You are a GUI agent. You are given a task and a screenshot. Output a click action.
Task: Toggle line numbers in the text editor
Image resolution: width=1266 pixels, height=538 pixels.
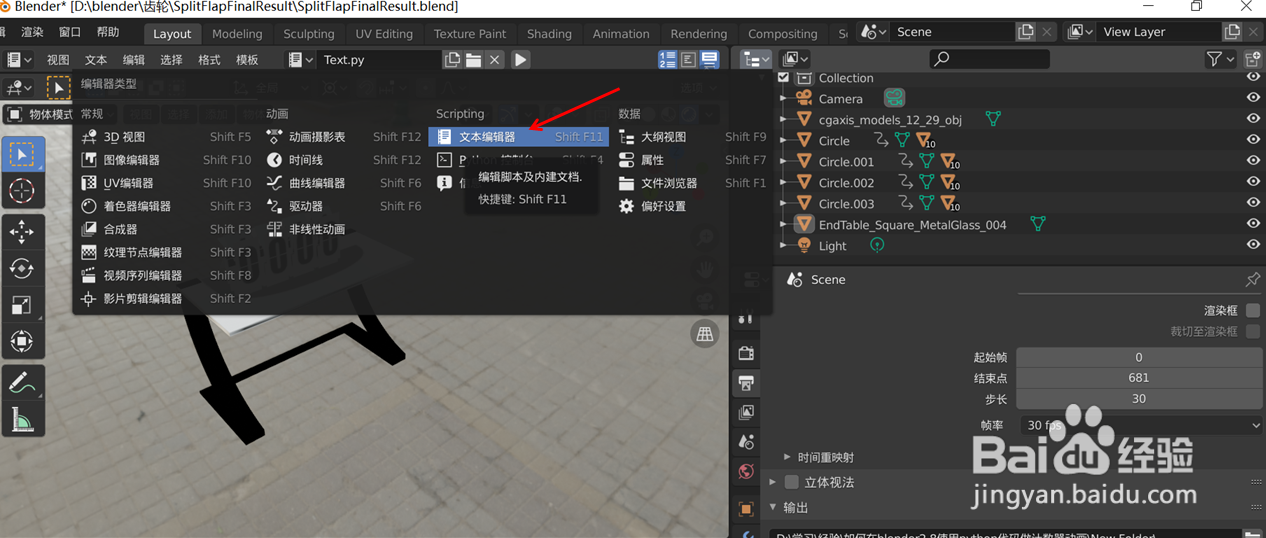[667, 60]
